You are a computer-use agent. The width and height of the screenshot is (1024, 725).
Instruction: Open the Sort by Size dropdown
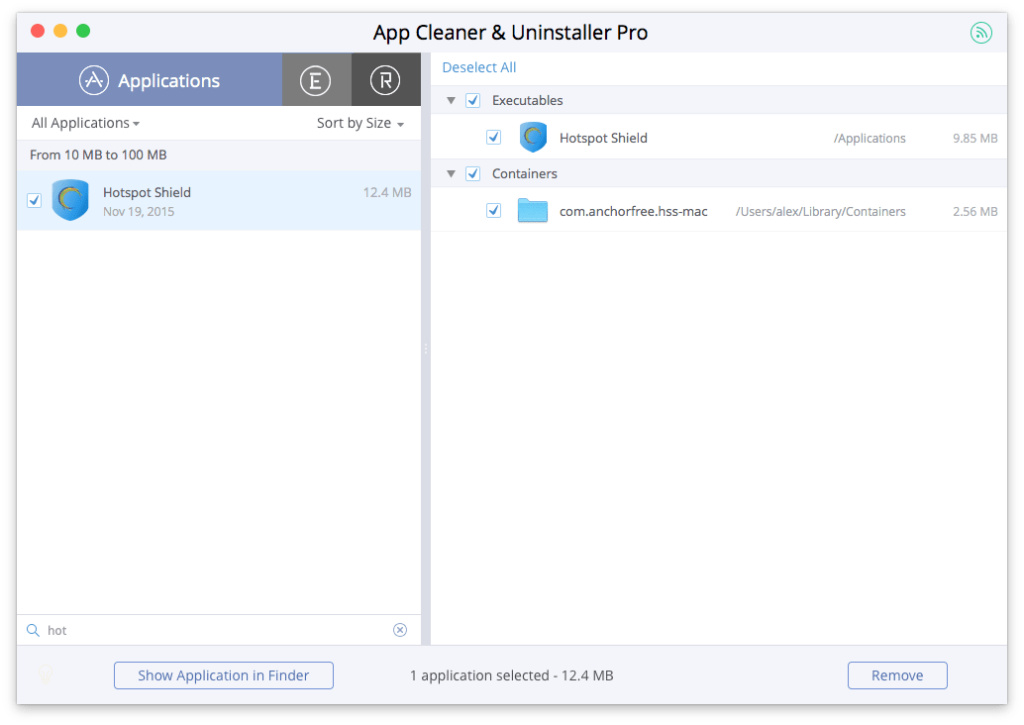360,123
